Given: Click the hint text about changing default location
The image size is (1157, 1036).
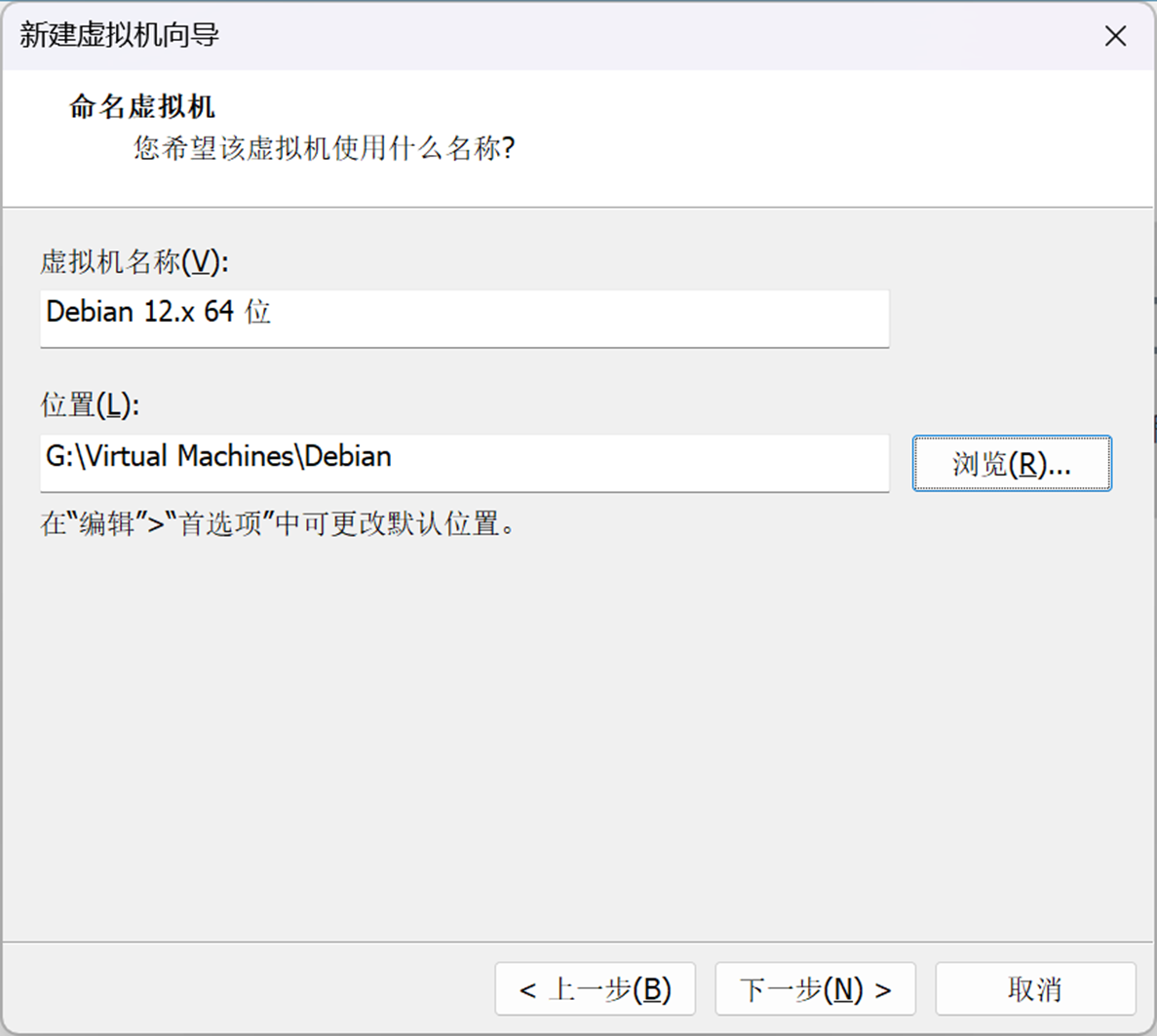Looking at the screenshot, I should 278,523.
